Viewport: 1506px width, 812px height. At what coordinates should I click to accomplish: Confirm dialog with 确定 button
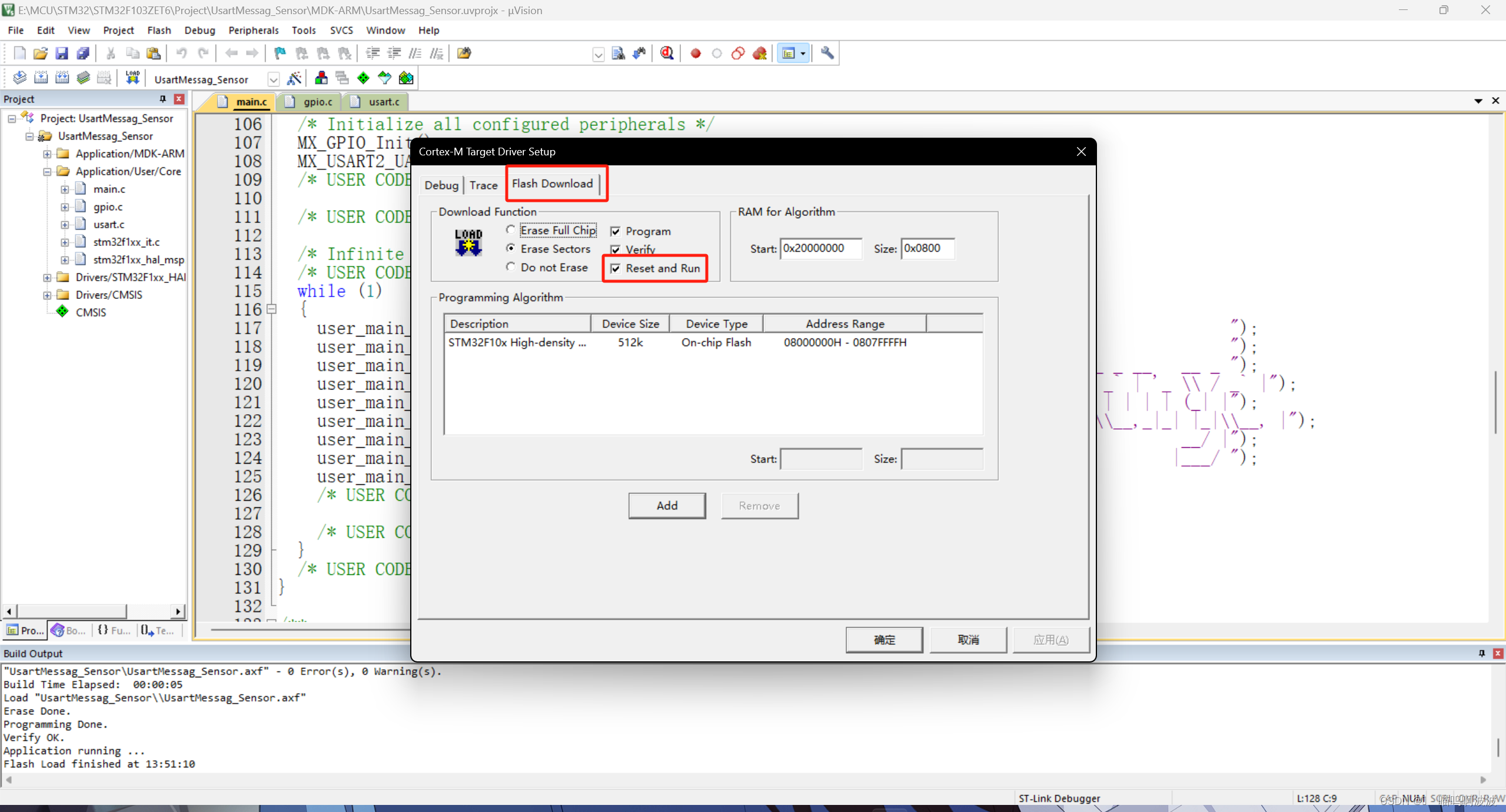(883, 640)
